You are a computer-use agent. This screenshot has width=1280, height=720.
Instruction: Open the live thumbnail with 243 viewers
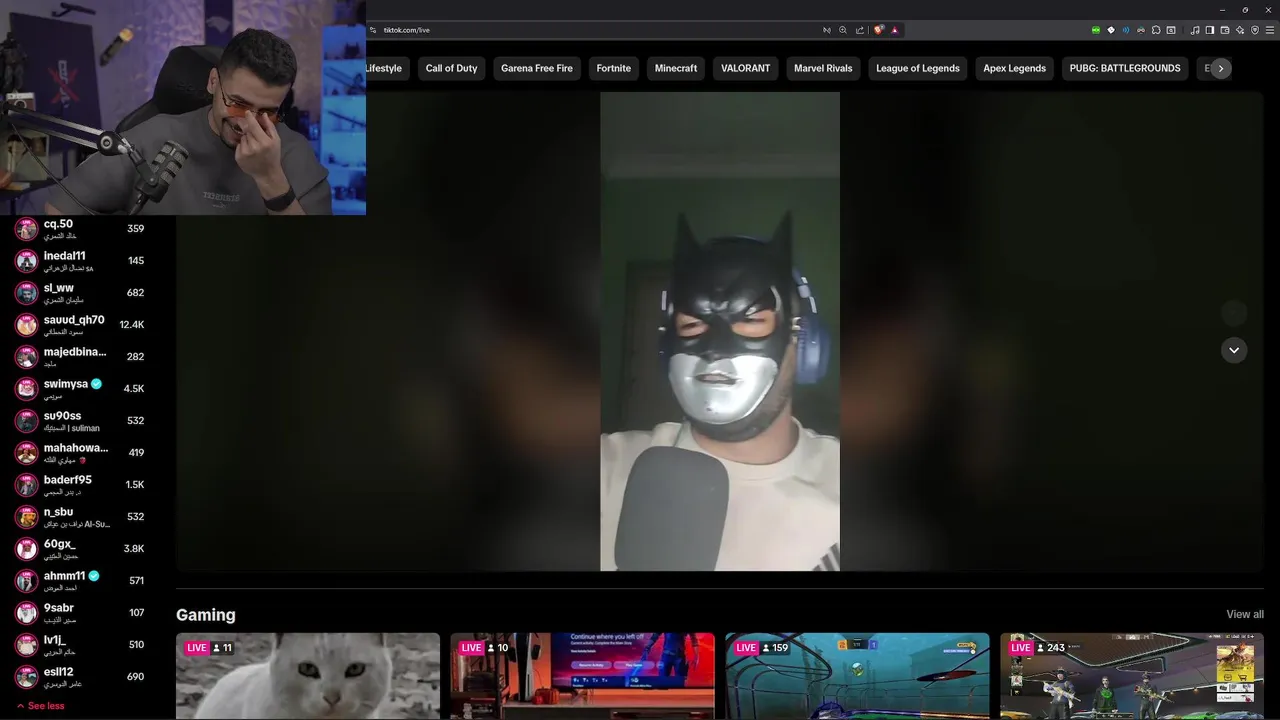click(1132, 676)
